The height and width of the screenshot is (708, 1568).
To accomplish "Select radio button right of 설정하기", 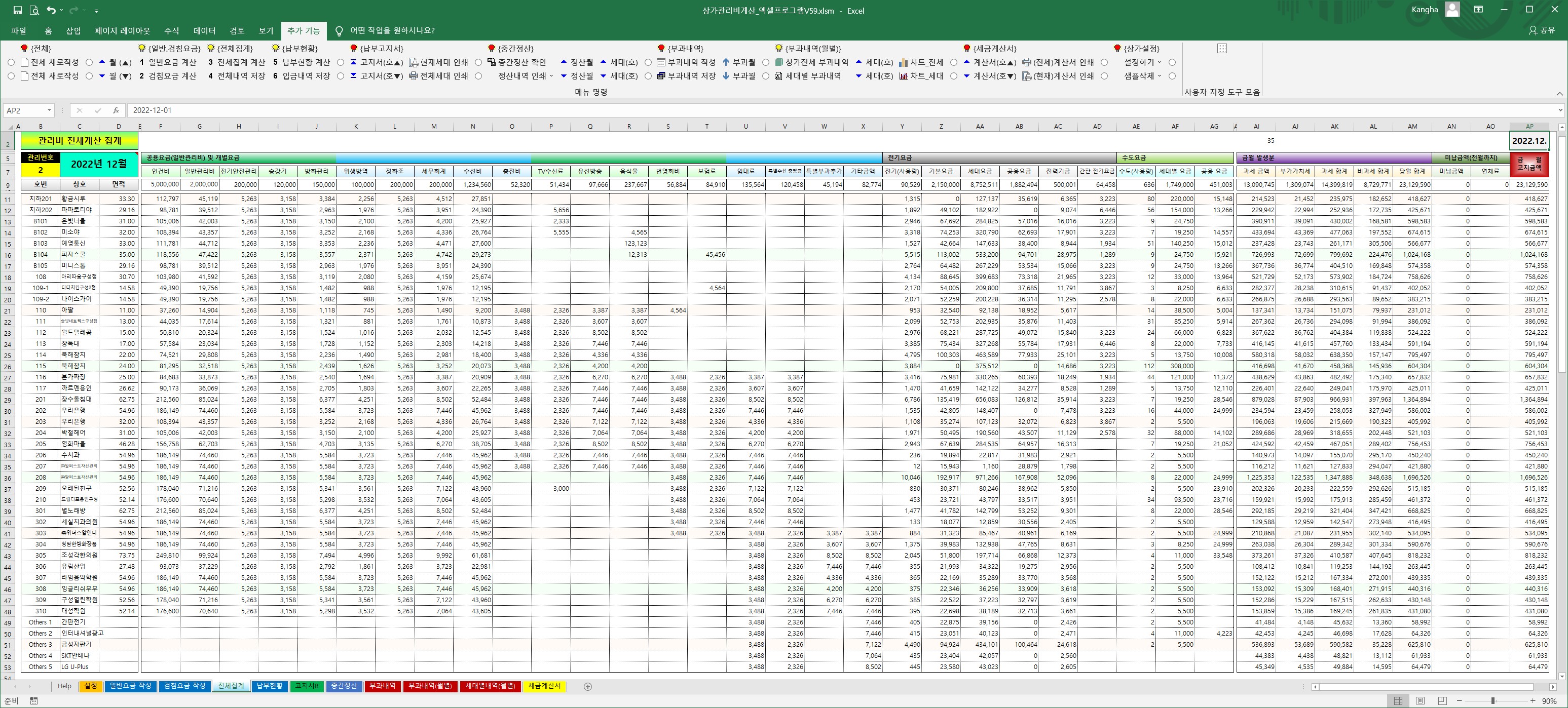I will [1172, 62].
